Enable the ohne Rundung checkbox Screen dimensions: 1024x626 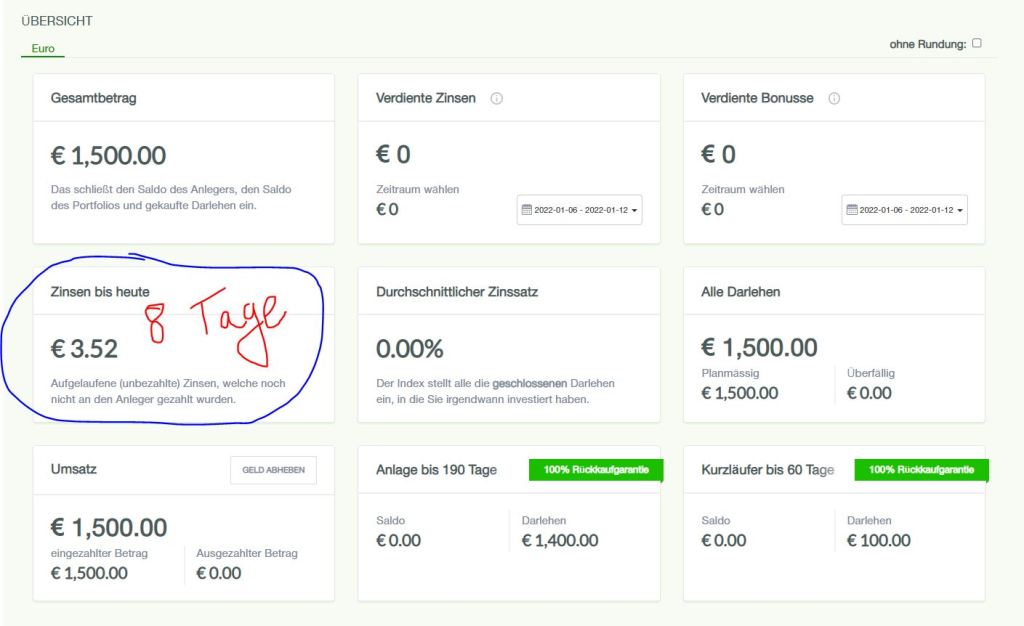[977, 43]
